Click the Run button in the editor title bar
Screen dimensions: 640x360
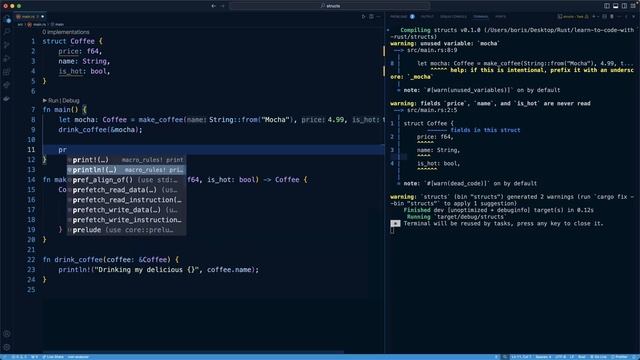pos(363,17)
